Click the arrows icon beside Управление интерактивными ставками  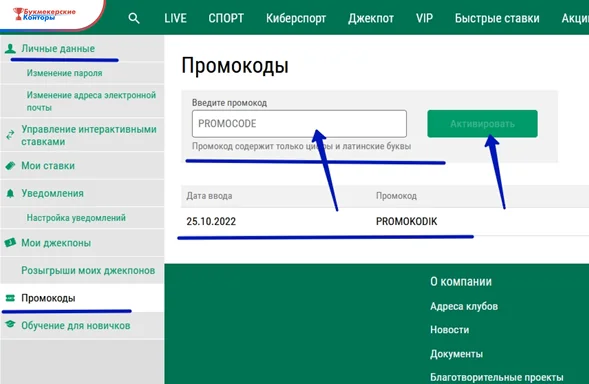[x=10, y=135]
